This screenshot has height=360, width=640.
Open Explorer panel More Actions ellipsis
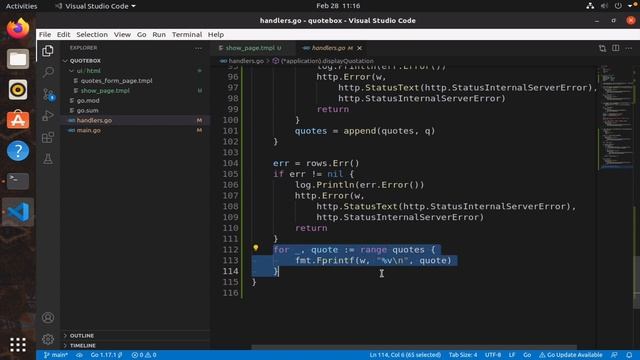pos(198,48)
